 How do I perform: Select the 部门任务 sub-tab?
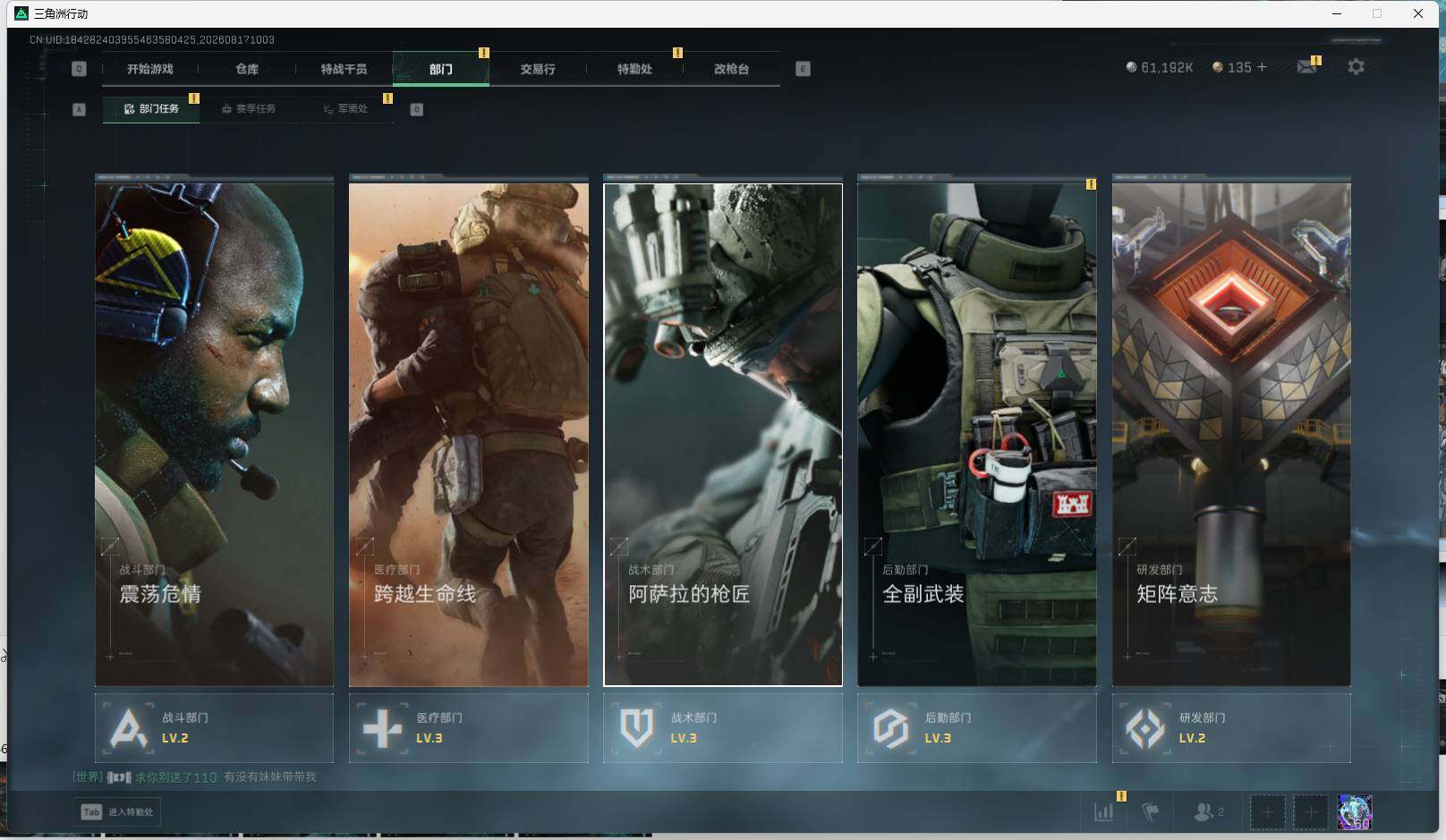151,109
